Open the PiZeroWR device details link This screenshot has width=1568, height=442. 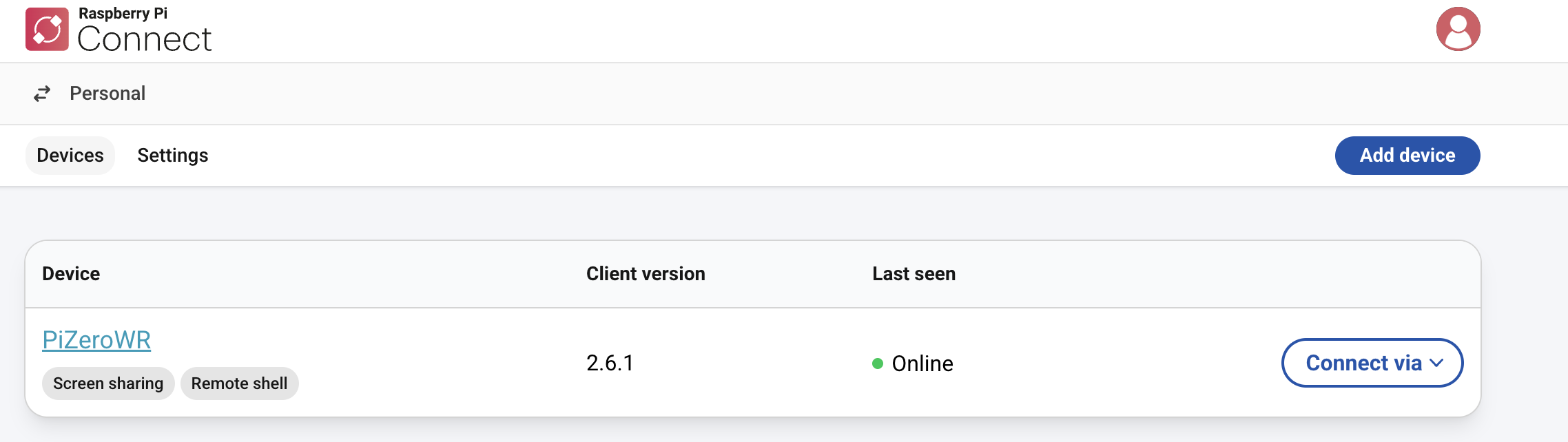[x=96, y=339]
